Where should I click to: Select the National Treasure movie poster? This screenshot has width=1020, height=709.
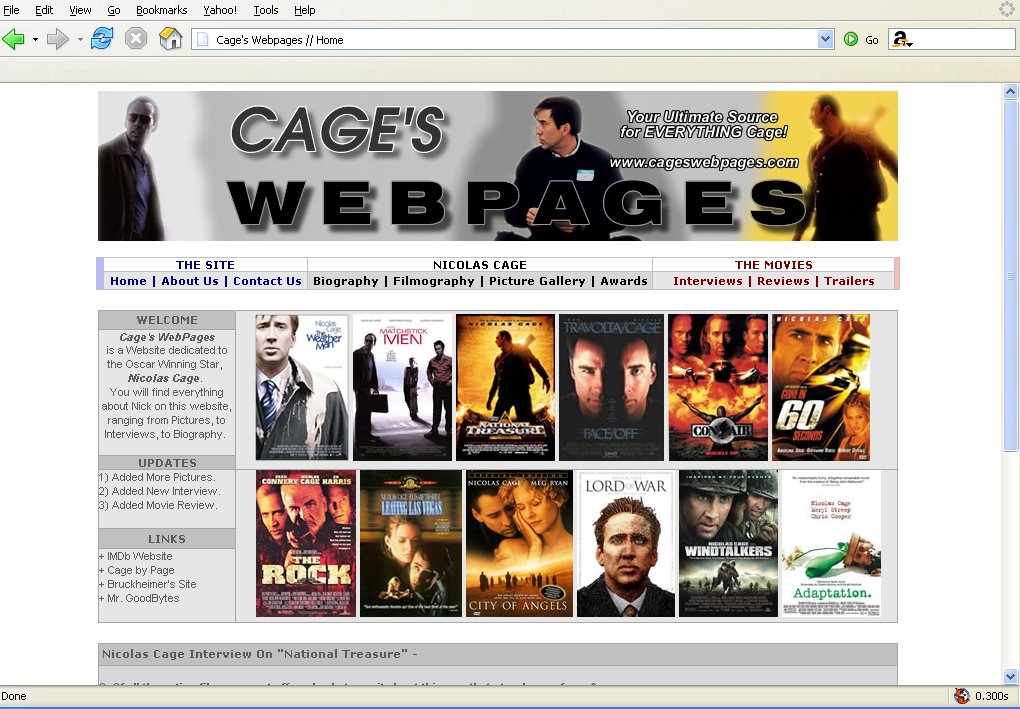point(505,388)
